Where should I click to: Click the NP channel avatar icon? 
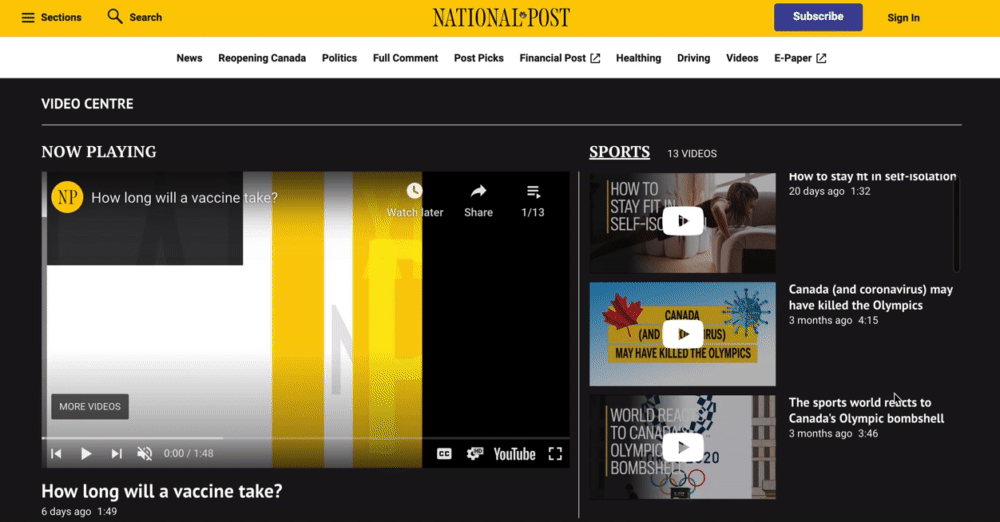[x=67, y=197]
